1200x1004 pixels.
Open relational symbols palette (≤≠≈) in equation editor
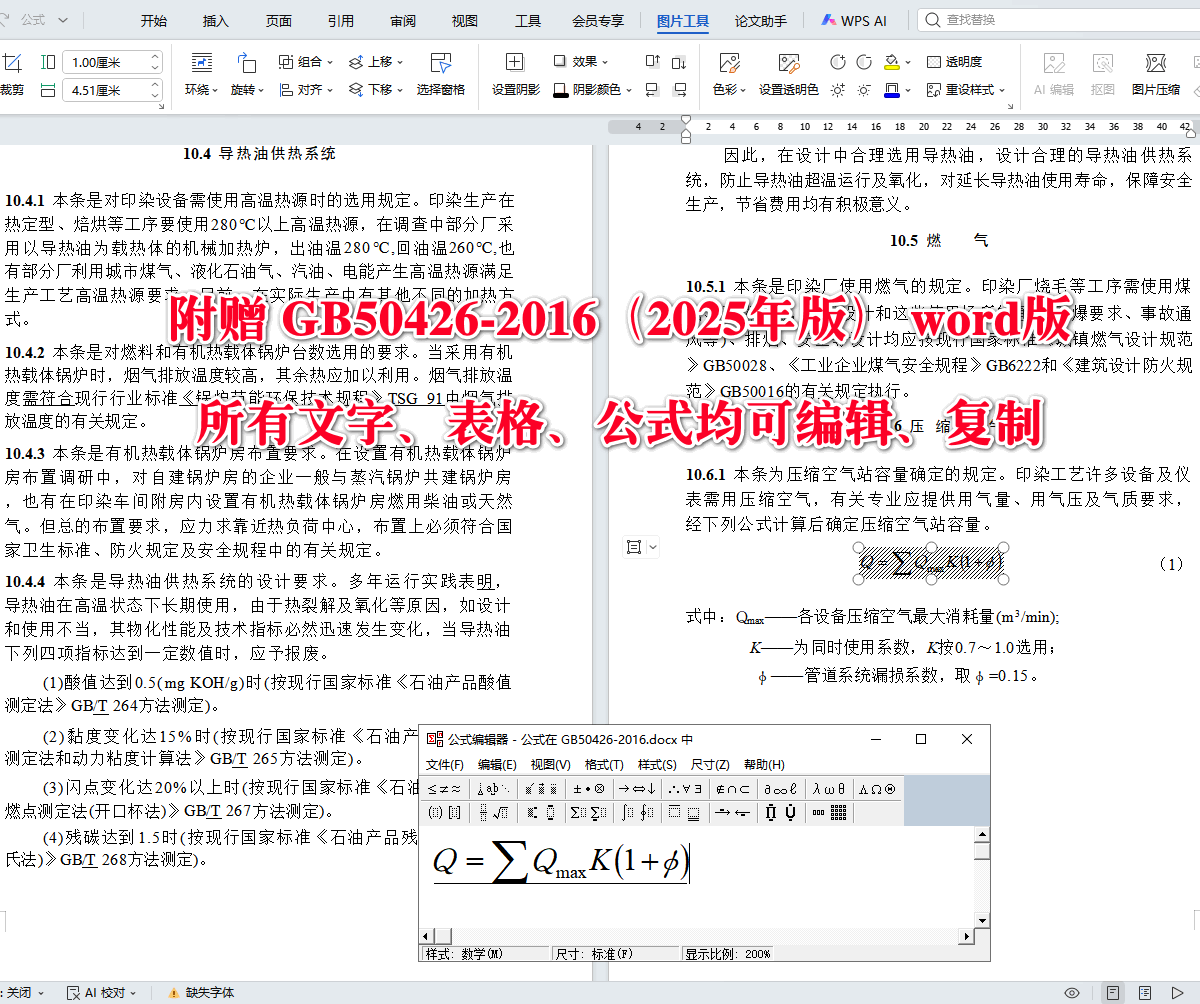(x=444, y=789)
